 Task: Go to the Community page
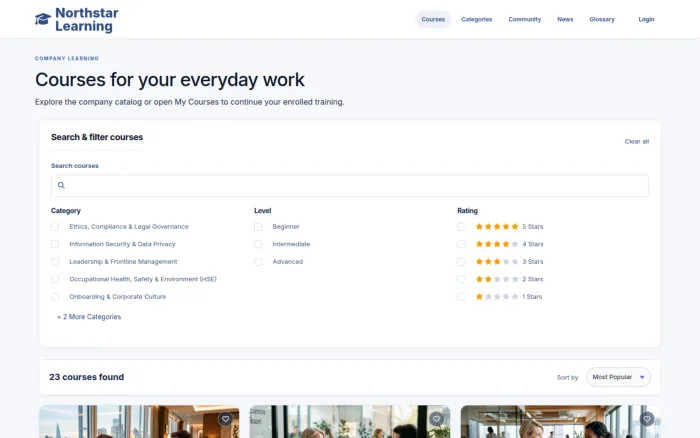pos(525,19)
